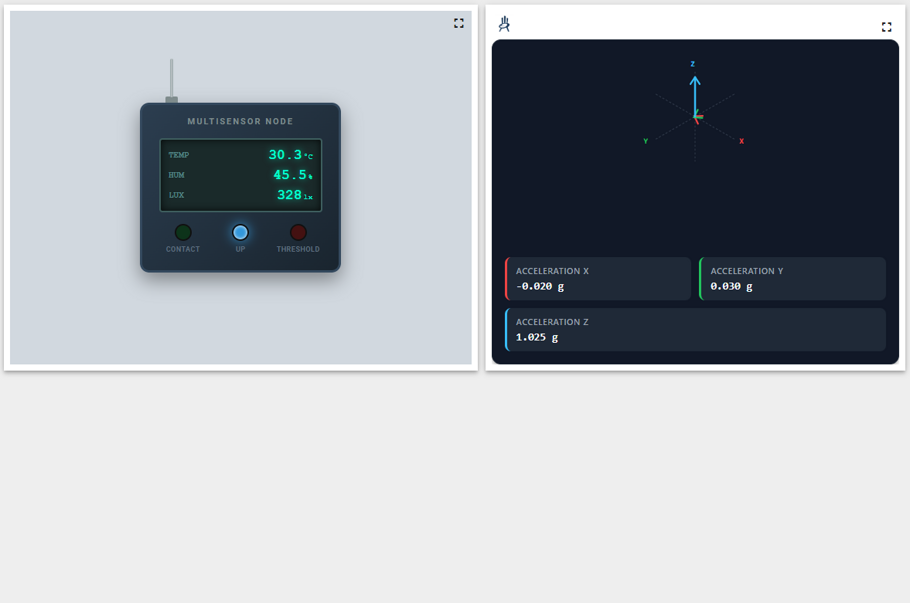Click the blue UP indicator LED
This screenshot has width=910, height=603.
coord(240,232)
